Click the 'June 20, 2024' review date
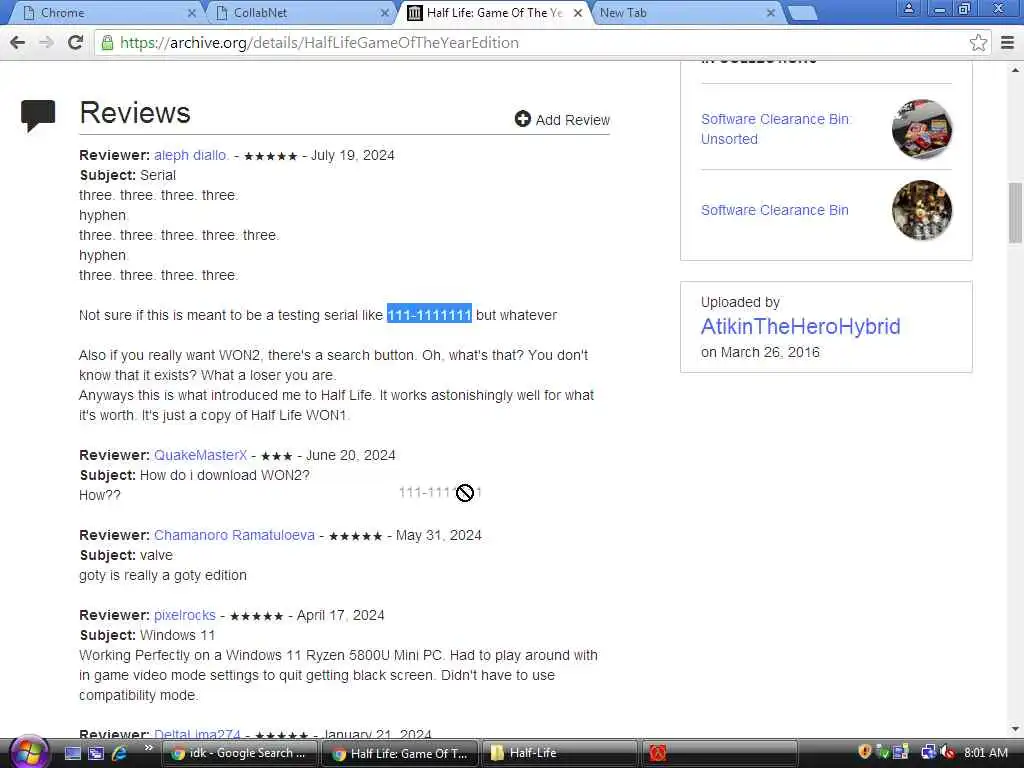This screenshot has width=1024, height=768. pos(351,455)
